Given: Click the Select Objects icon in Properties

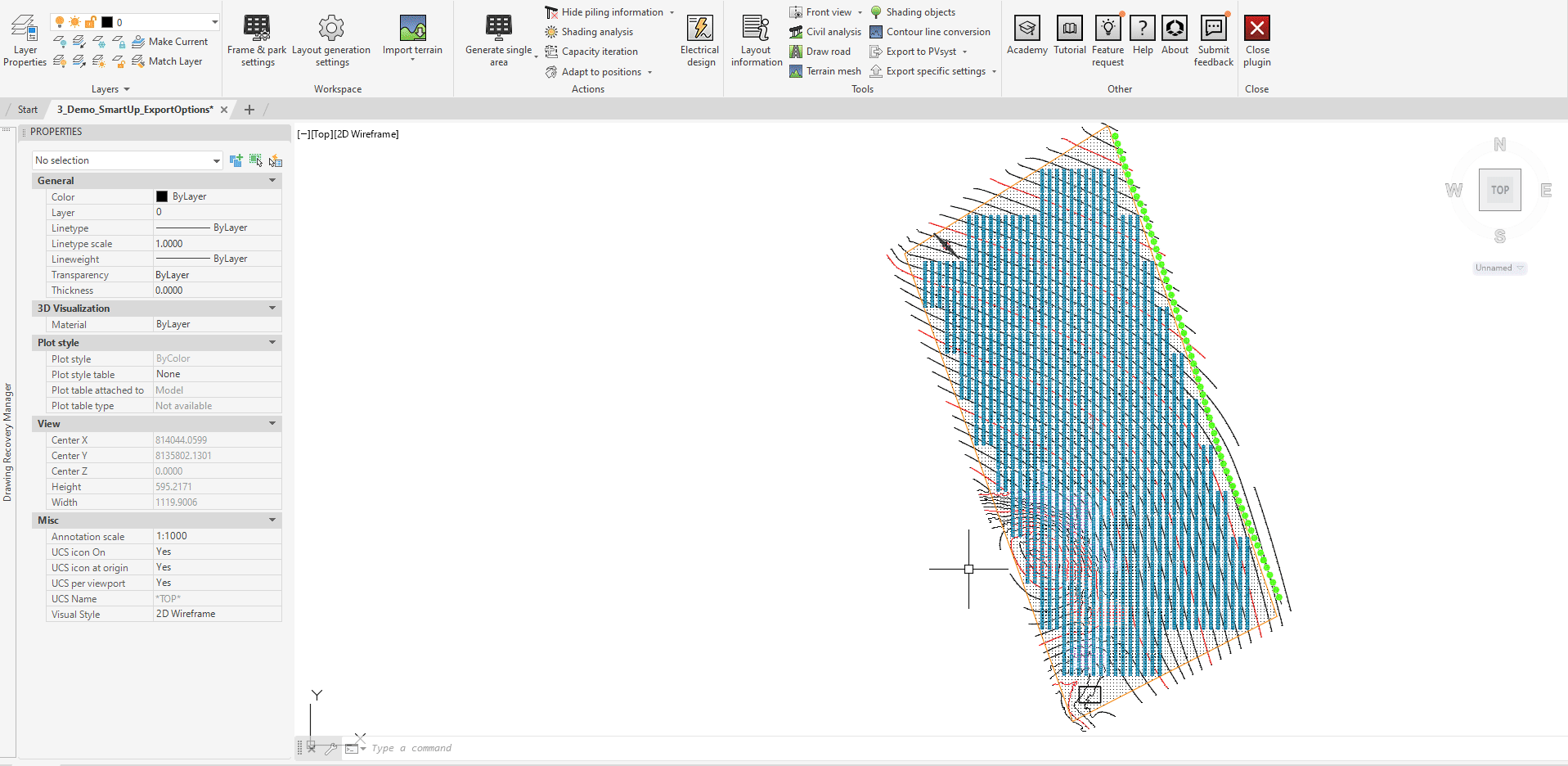Looking at the screenshot, I should [256, 160].
